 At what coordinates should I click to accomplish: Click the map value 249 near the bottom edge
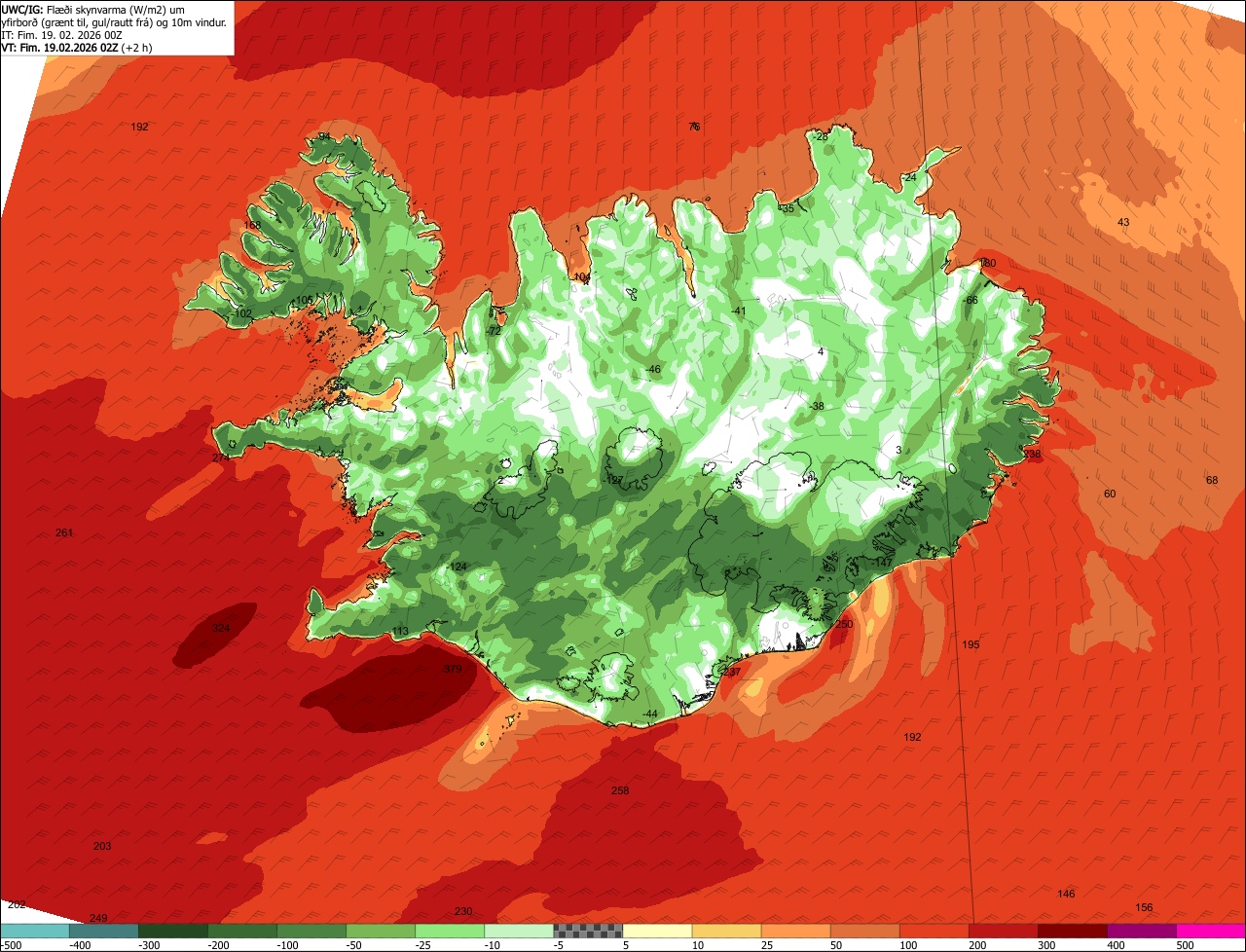pos(98,919)
